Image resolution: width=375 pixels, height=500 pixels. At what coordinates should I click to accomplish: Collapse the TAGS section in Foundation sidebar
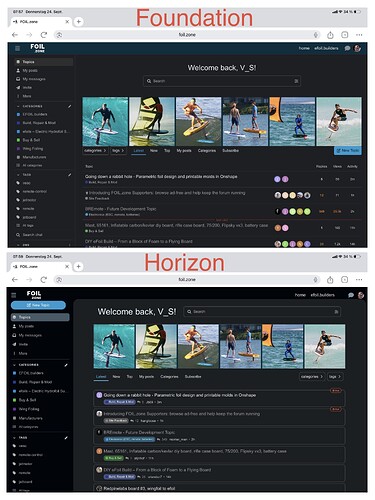24,175
